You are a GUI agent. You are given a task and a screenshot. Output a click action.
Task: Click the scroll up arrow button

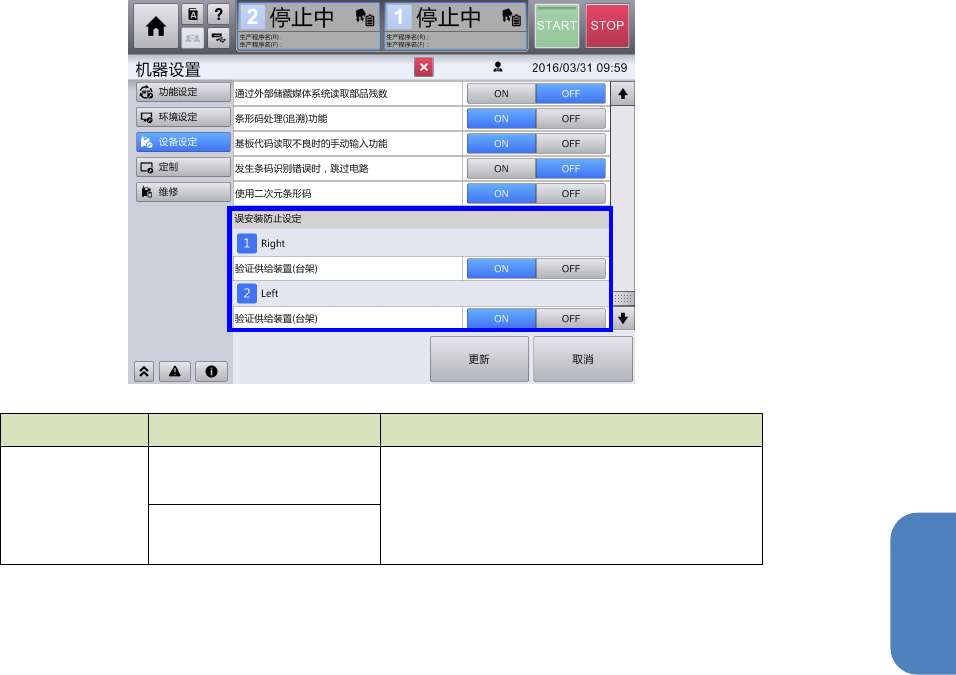point(622,94)
